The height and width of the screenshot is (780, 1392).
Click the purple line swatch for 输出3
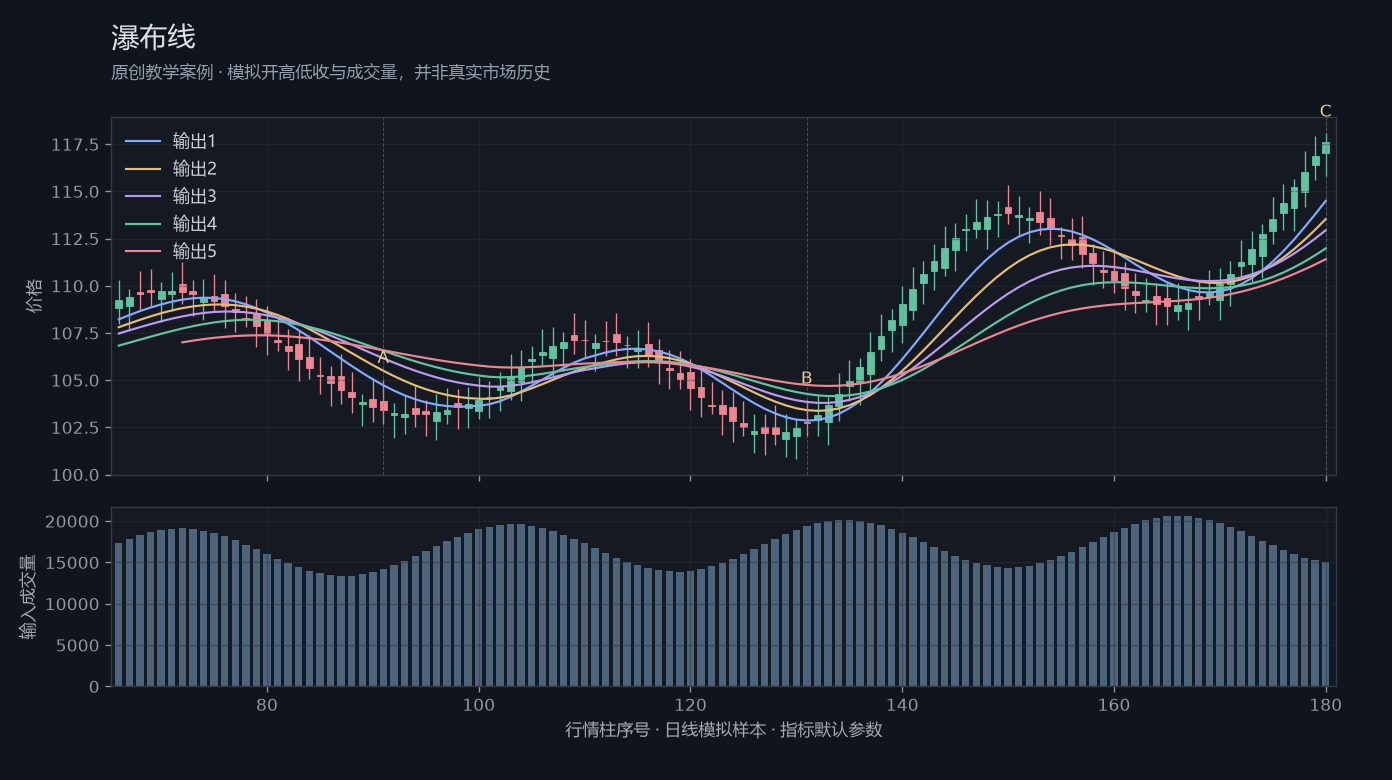click(143, 196)
